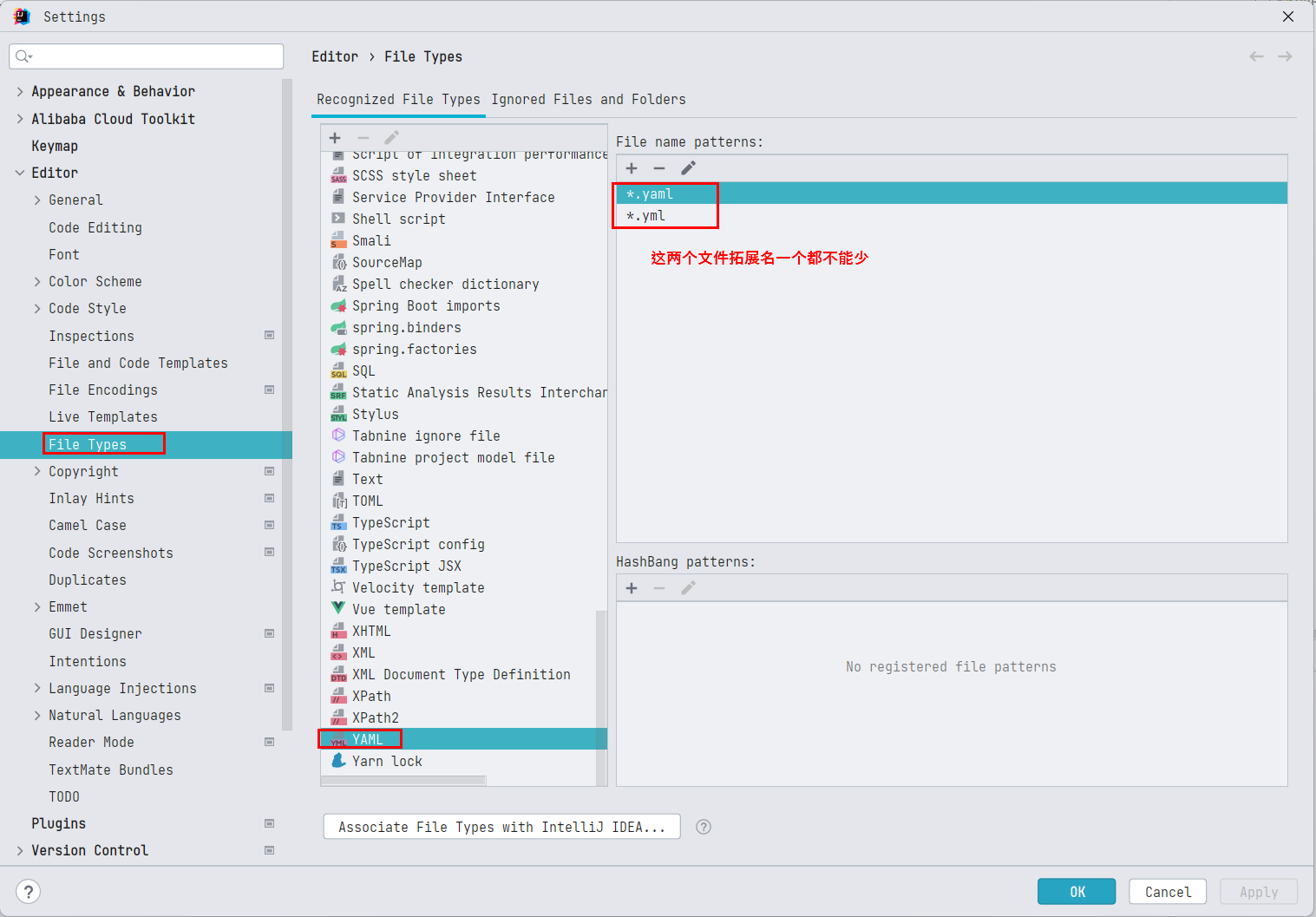This screenshot has height=917, width=1316.
Task: Select the SQL file type icon
Action: (338, 370)
